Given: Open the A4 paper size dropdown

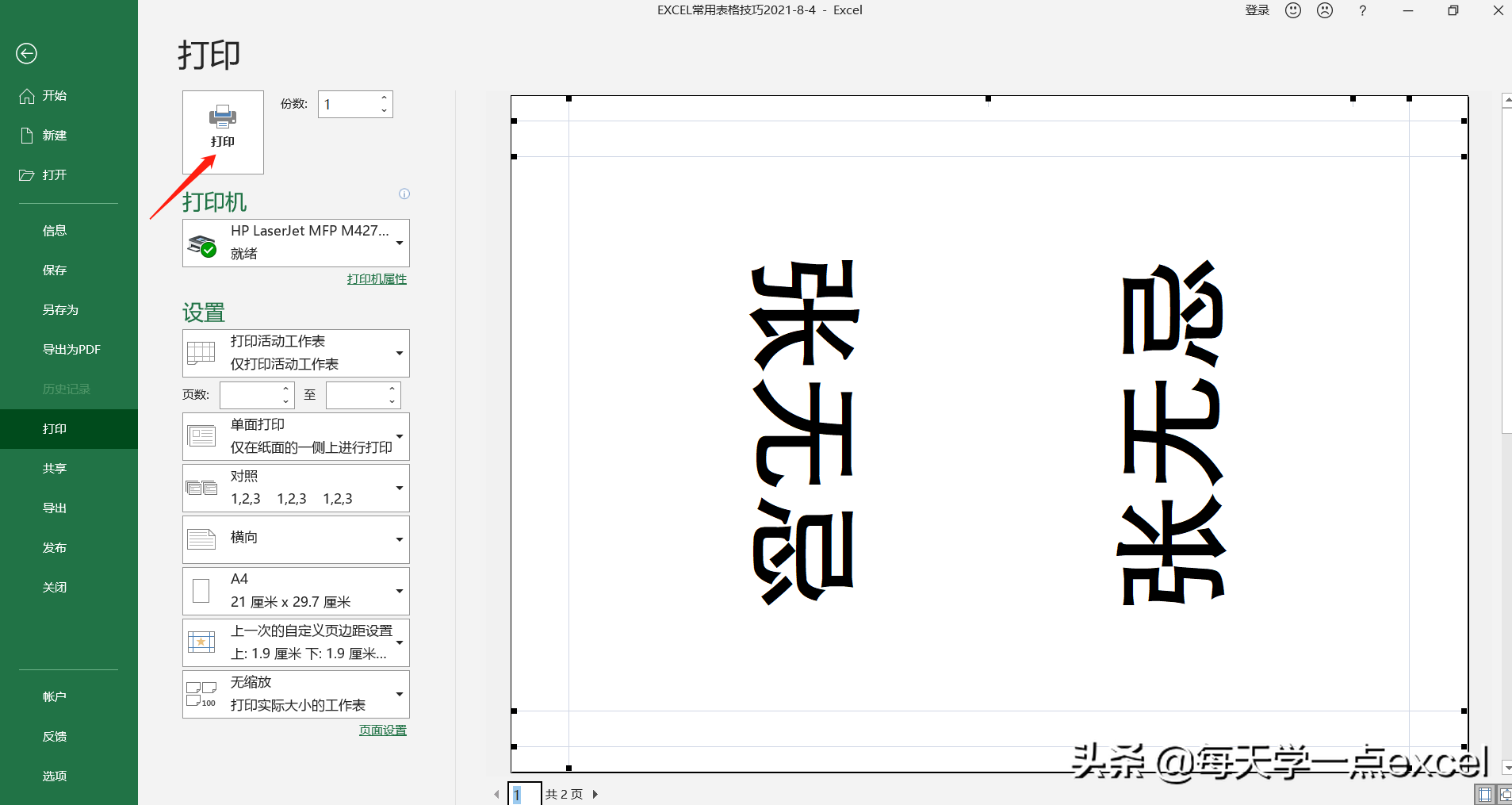Looking at the screenshot, I should coord(296,591).
